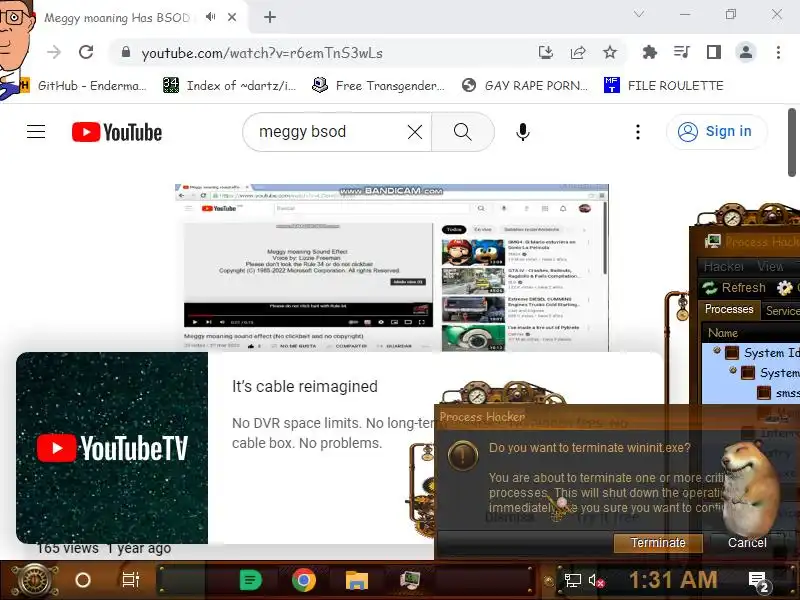
Task: Clear the search text with X
Action: tap(415, 132)
